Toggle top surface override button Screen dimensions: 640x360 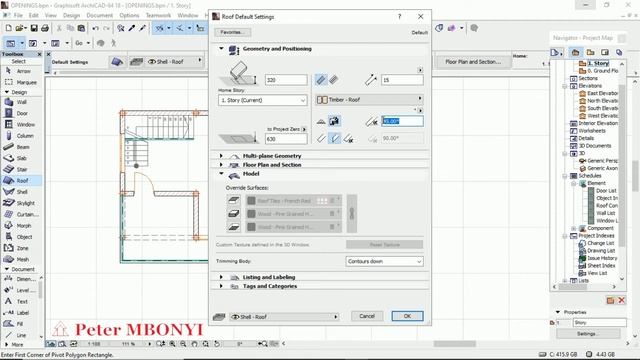234,200
